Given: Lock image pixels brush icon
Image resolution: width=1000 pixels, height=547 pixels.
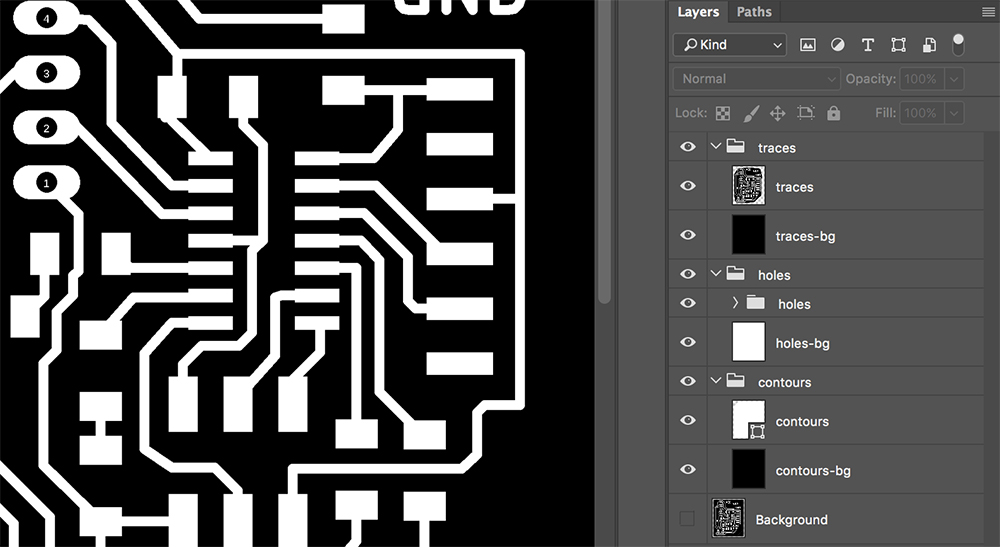Looking at the screenshot, I should [x=751, y=113].
